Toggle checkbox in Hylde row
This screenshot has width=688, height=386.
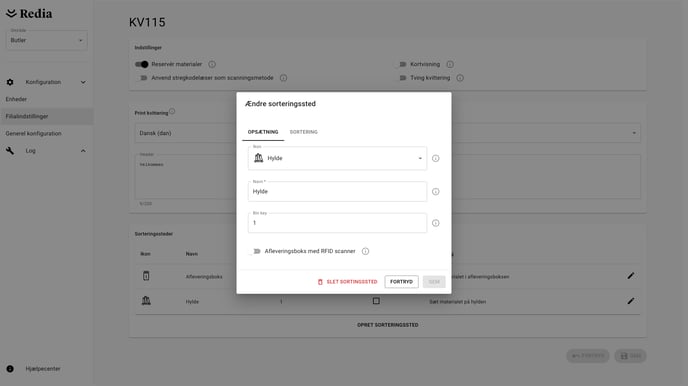pyautogui.click(x=376, y=301)
